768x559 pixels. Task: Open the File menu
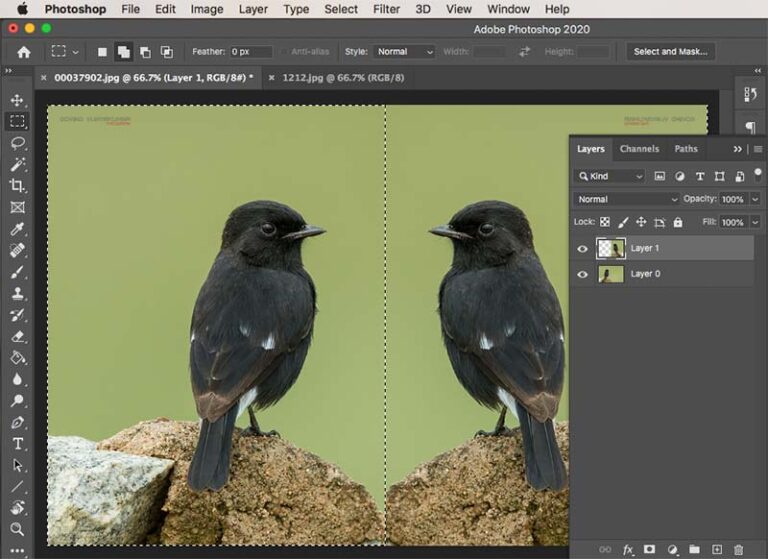tap(130, 9)
